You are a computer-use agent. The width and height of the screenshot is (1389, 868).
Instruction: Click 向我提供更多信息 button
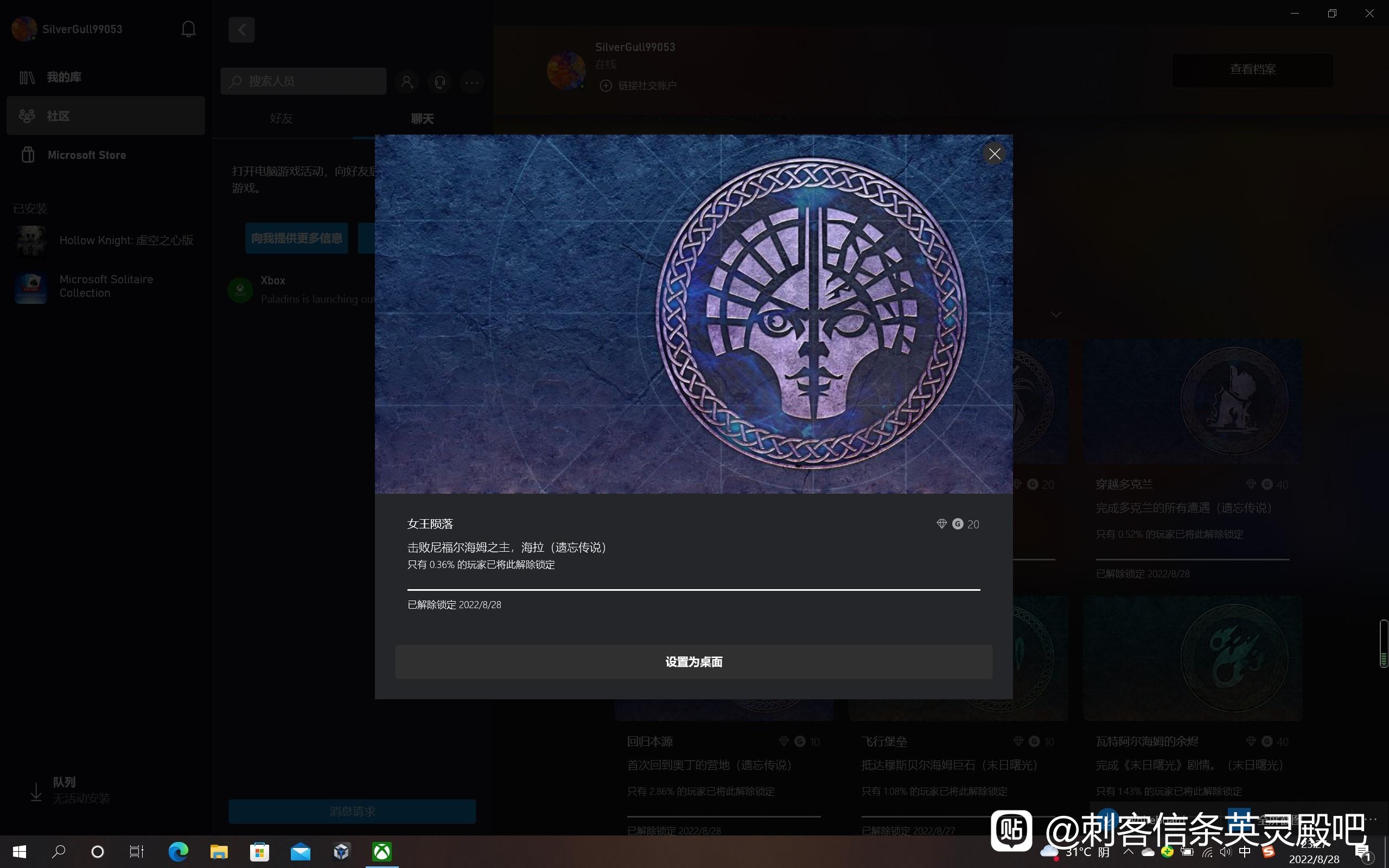tap(297, 238)
